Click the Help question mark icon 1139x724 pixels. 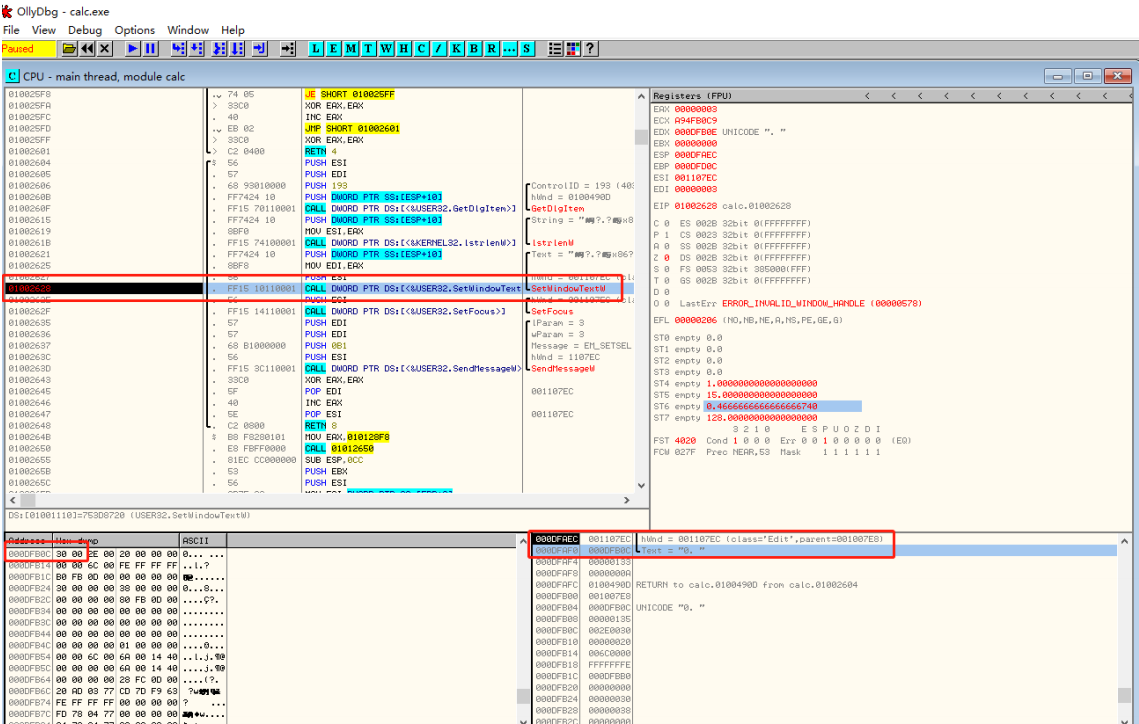coord(591,49)
